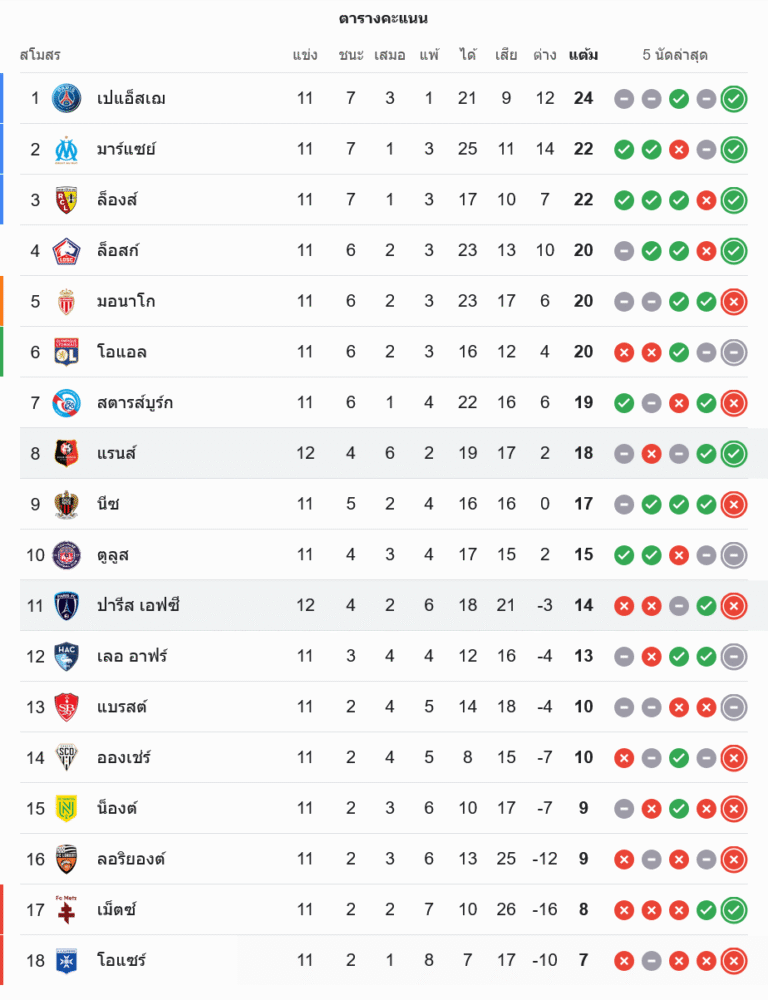Click the สโมสร column header
Screen dimensions: 768x1000
pos(40,55)
